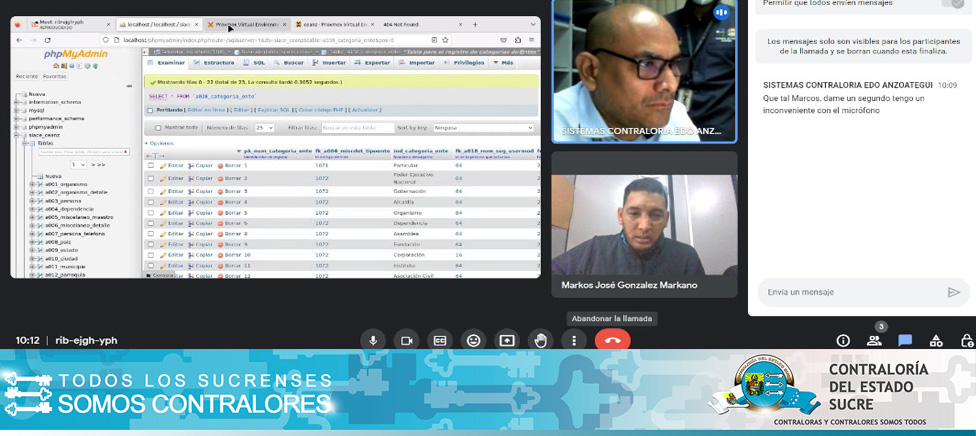Click the Copiar icon for row 2
The width and height of the screenshot is (976, 436).
pyautogui.click(x=191, y=178)
